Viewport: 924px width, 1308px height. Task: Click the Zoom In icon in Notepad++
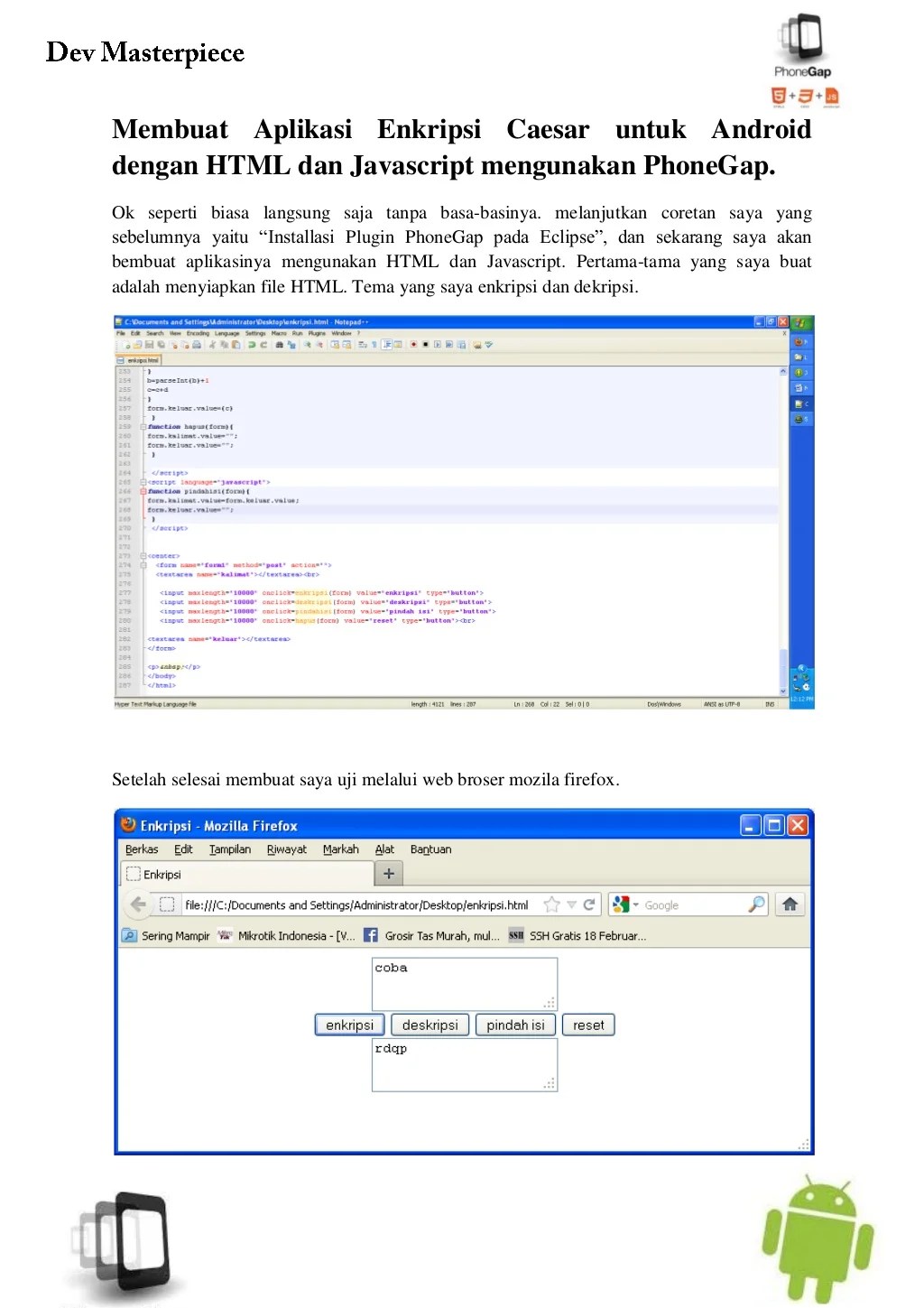click(307, 344)
